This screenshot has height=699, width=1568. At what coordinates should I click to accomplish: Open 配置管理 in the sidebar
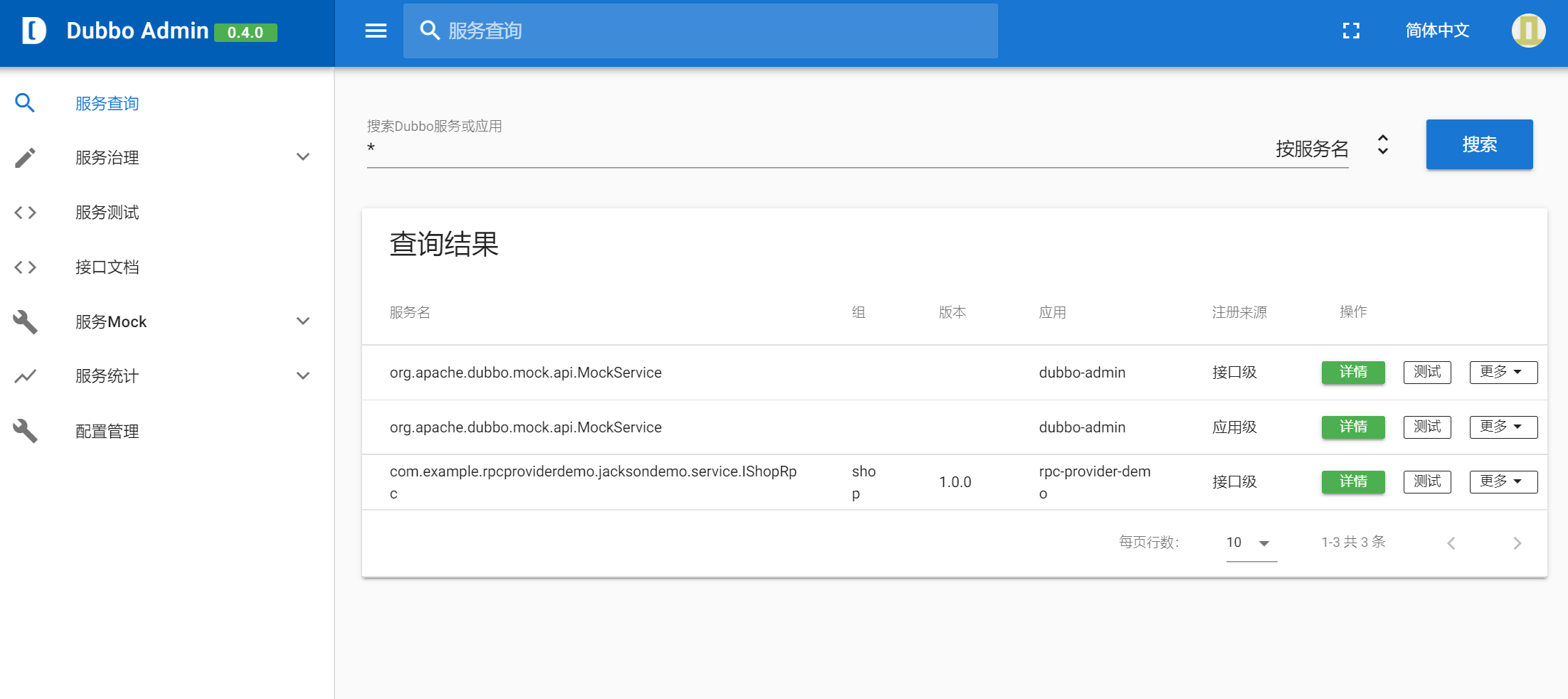[107, 431]
